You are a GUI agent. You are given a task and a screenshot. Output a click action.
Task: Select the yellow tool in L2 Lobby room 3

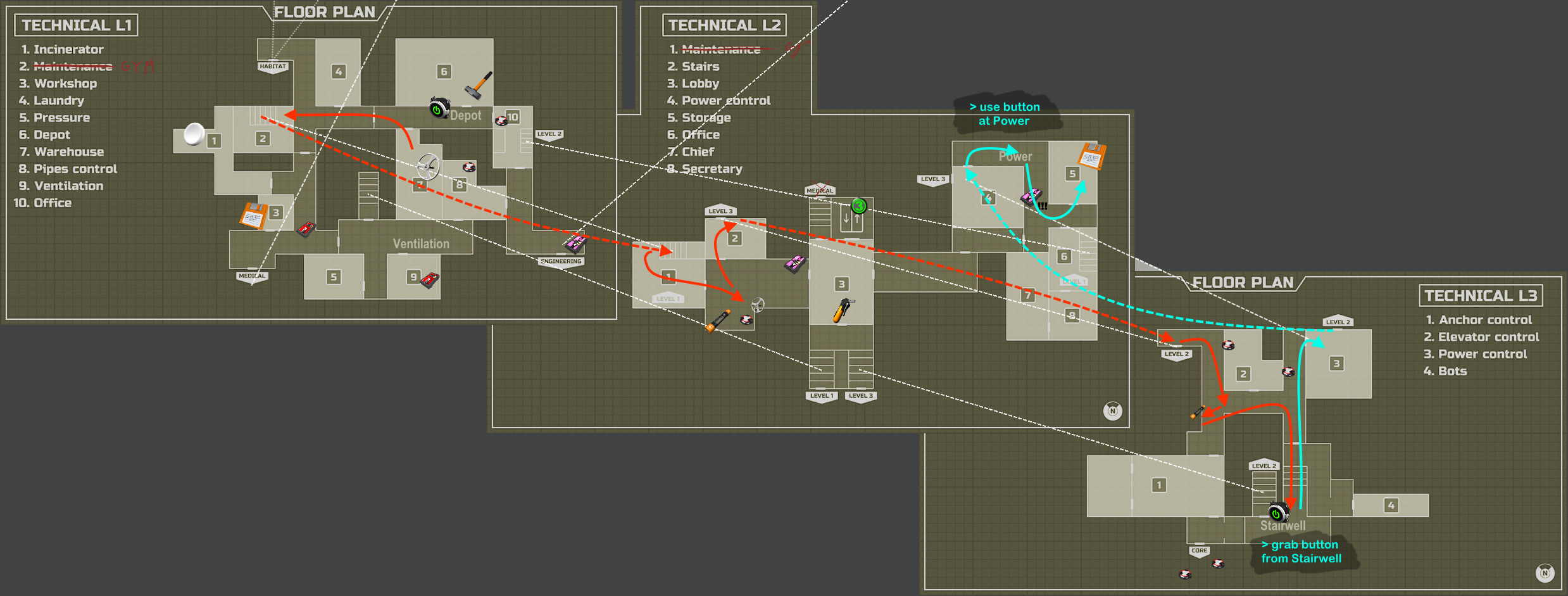(x=843, y=310)
